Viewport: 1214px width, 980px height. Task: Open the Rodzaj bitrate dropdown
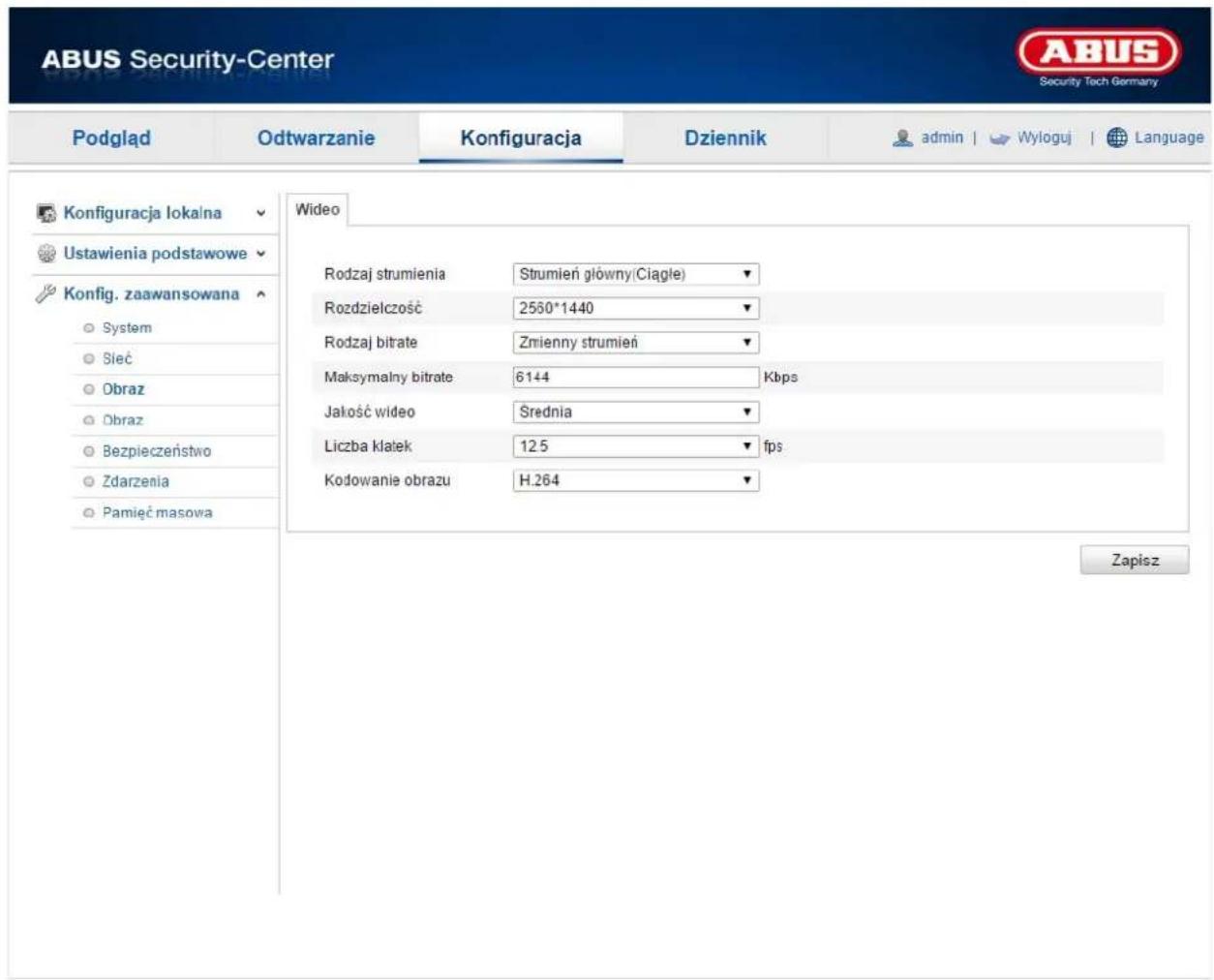636,342
